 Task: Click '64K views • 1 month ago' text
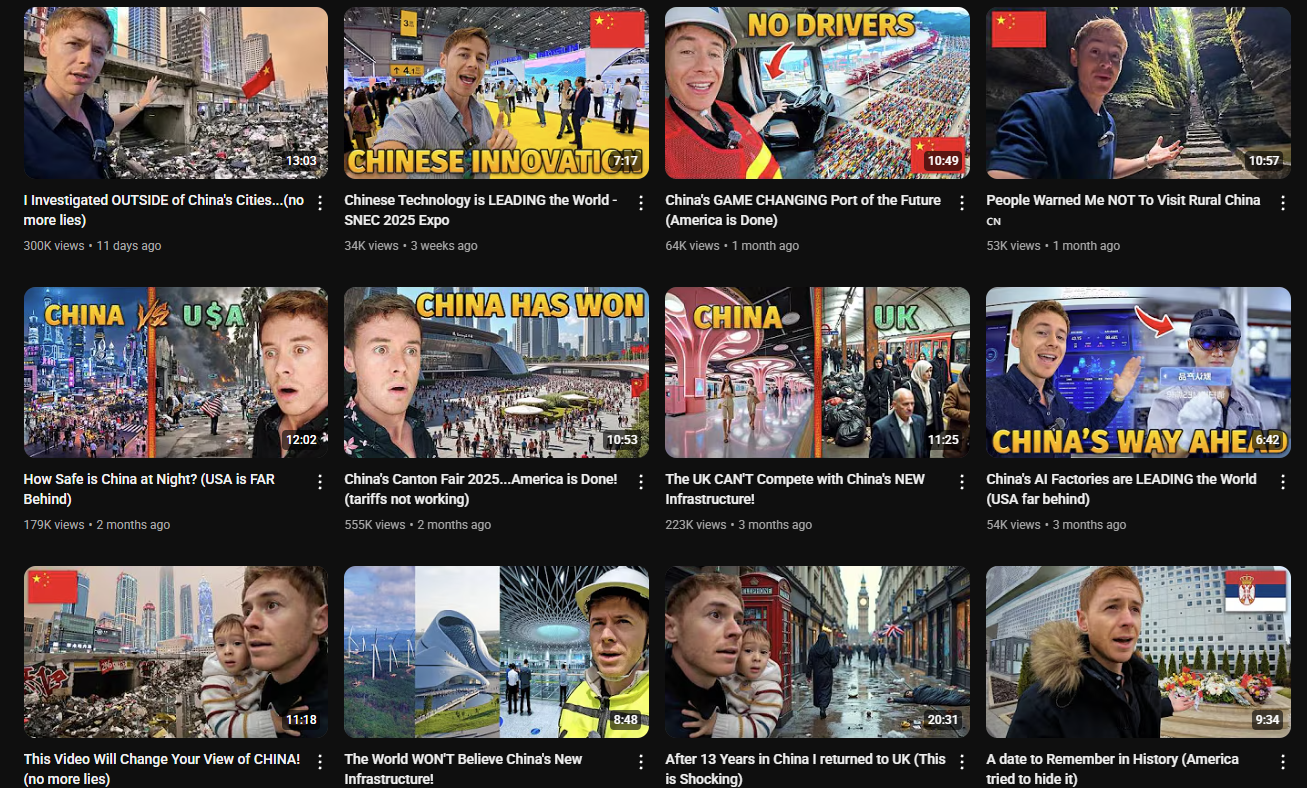click(732, 246)
